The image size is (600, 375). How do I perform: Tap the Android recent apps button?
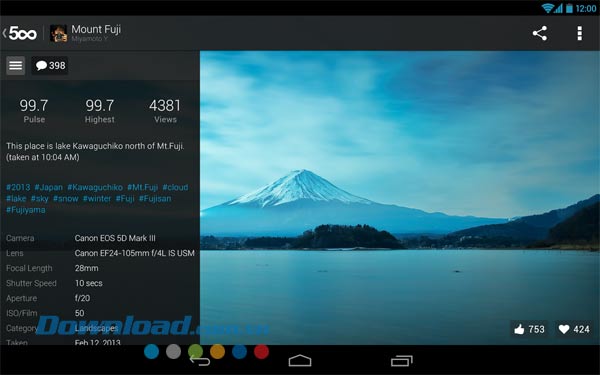(x=402, y=360)
